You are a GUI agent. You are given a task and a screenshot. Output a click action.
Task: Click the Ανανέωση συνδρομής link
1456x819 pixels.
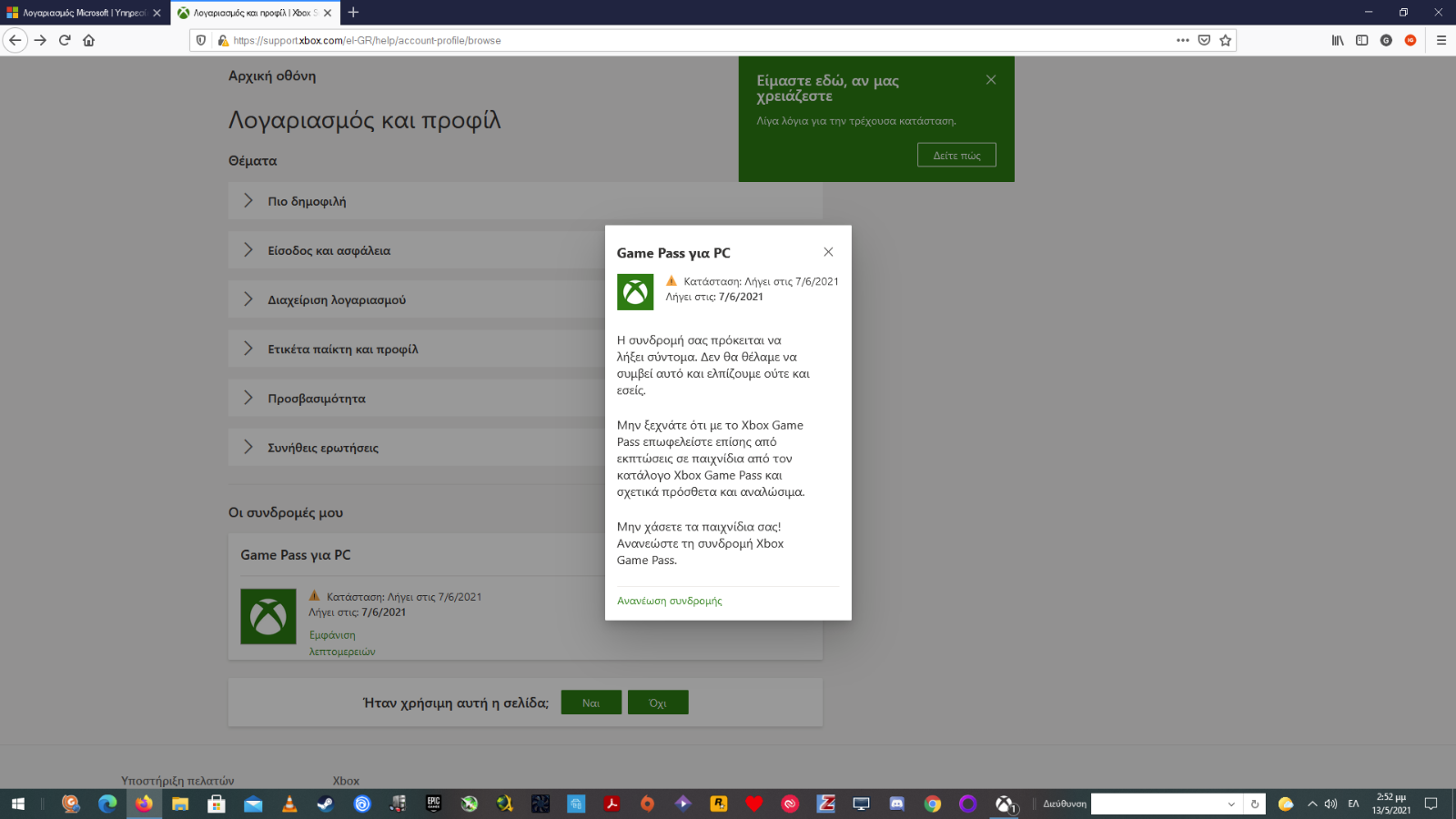(x=670, y=601)
